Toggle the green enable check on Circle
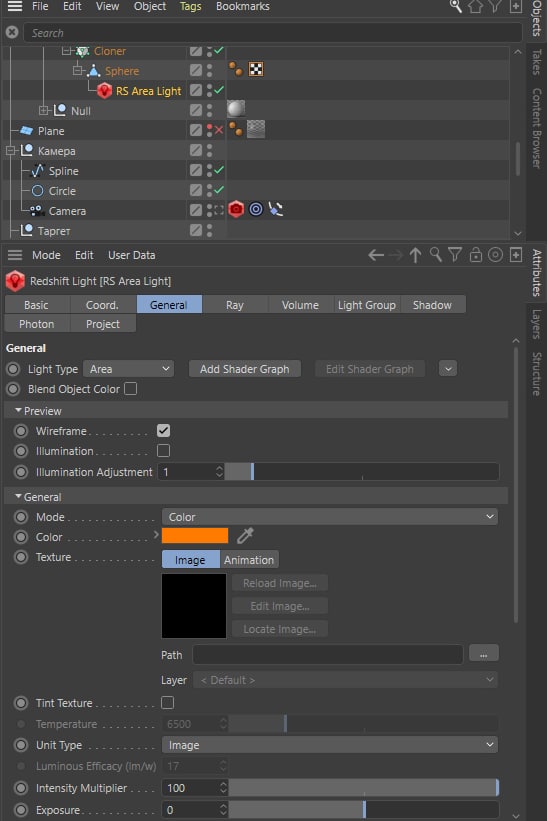The height and width of the screenshot is (821, 547). tap(219, 190)
